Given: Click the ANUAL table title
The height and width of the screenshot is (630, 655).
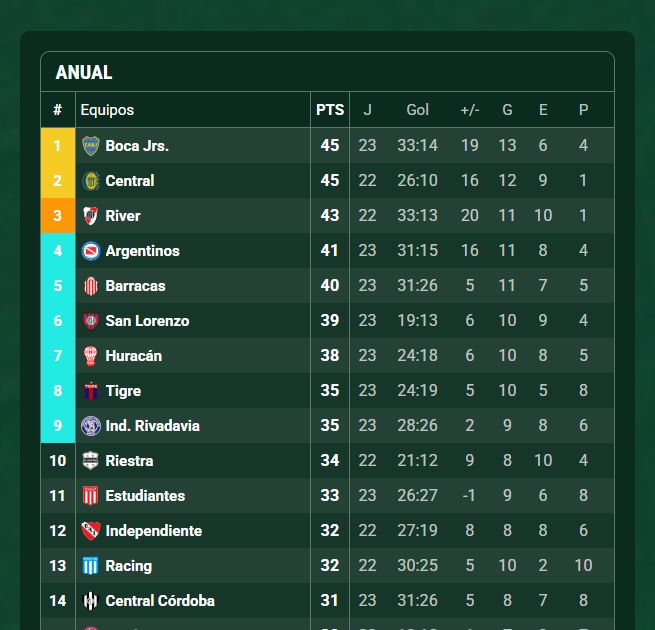Looking at the screenshot, I should [x=84, y=72].
